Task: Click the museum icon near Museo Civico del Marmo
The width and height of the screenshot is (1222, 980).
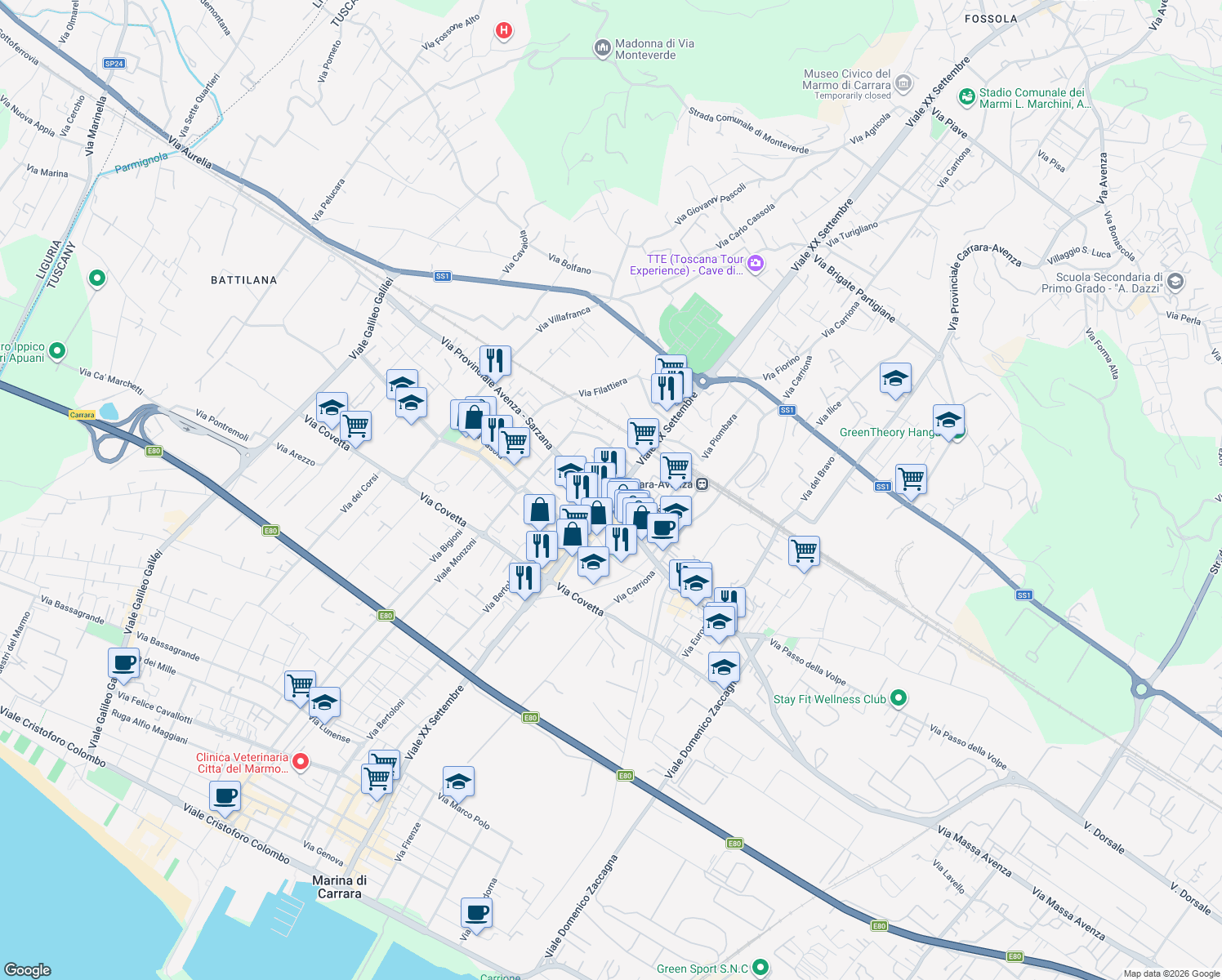Action: 903,83
